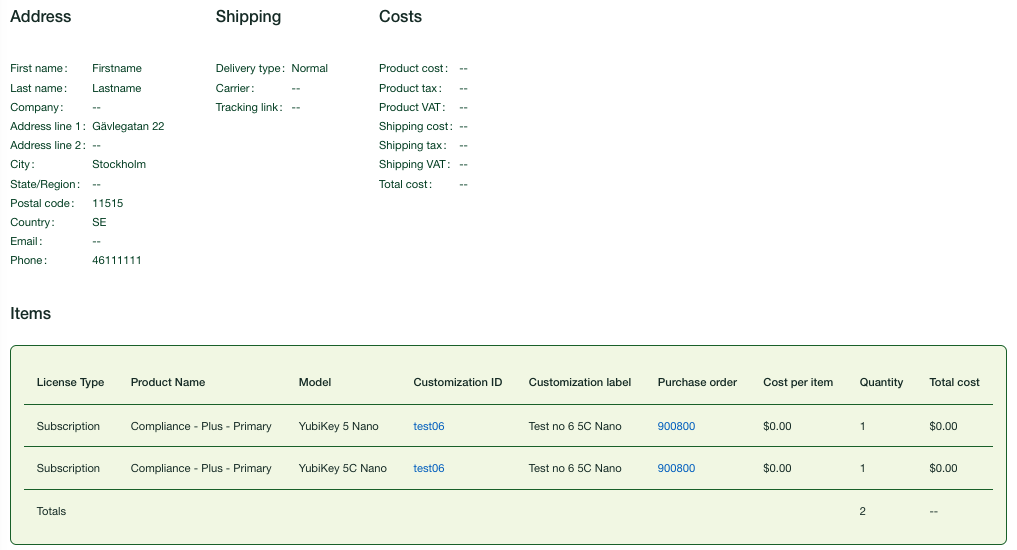Open test06 link in YubiKey 5C Nano row
The width and height of the screenshot is (1017, 550).
point(428,468)
